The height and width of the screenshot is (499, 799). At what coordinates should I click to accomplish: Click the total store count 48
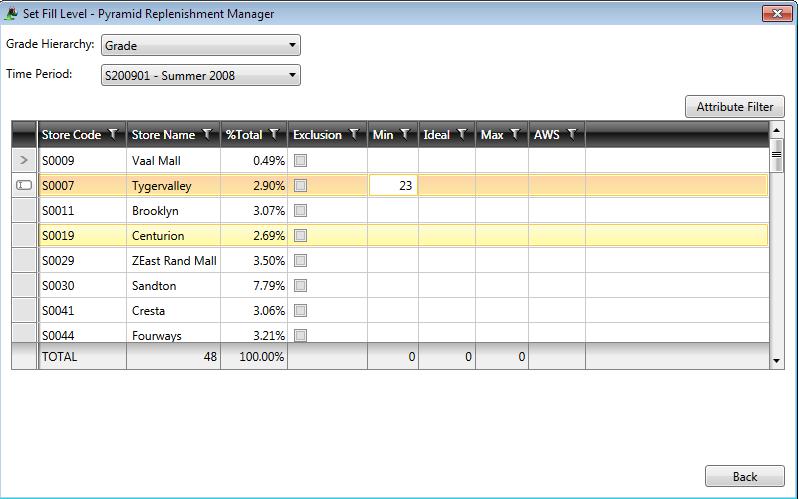pos(210,356)
